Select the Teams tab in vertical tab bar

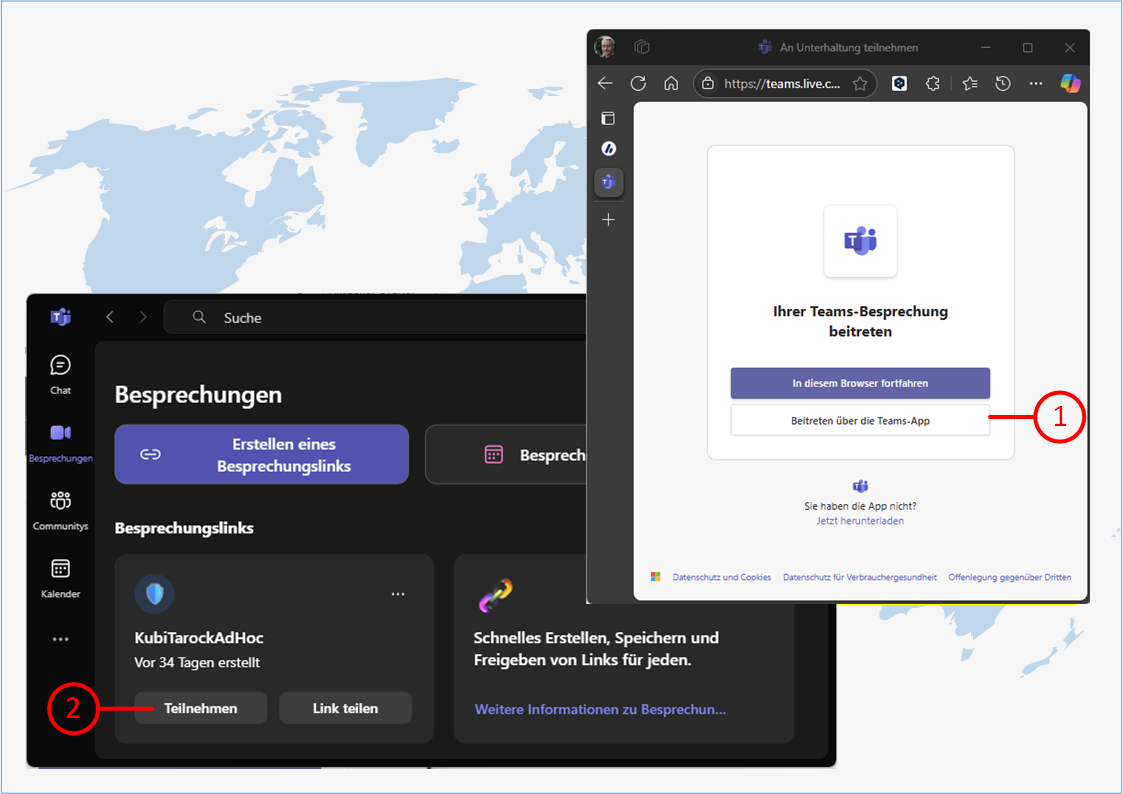pyautogui.click(x=608, y=182)
